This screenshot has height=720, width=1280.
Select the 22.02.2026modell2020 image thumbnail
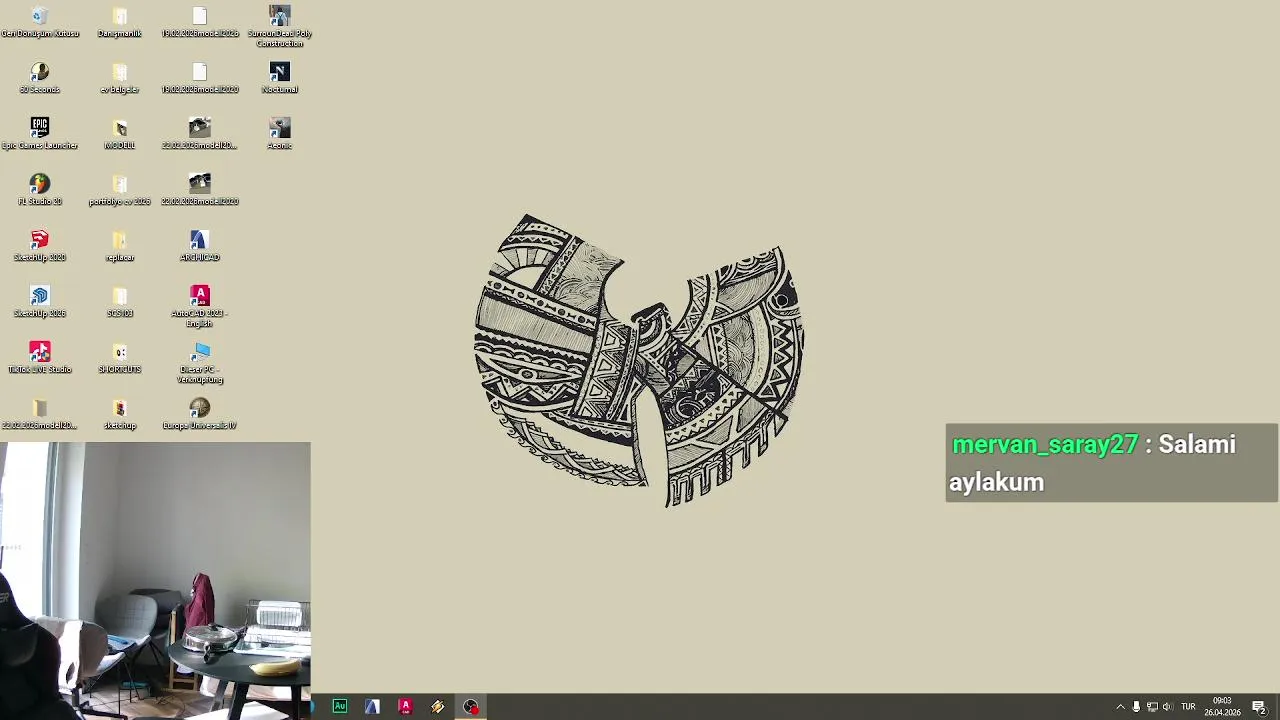point(199,190)
